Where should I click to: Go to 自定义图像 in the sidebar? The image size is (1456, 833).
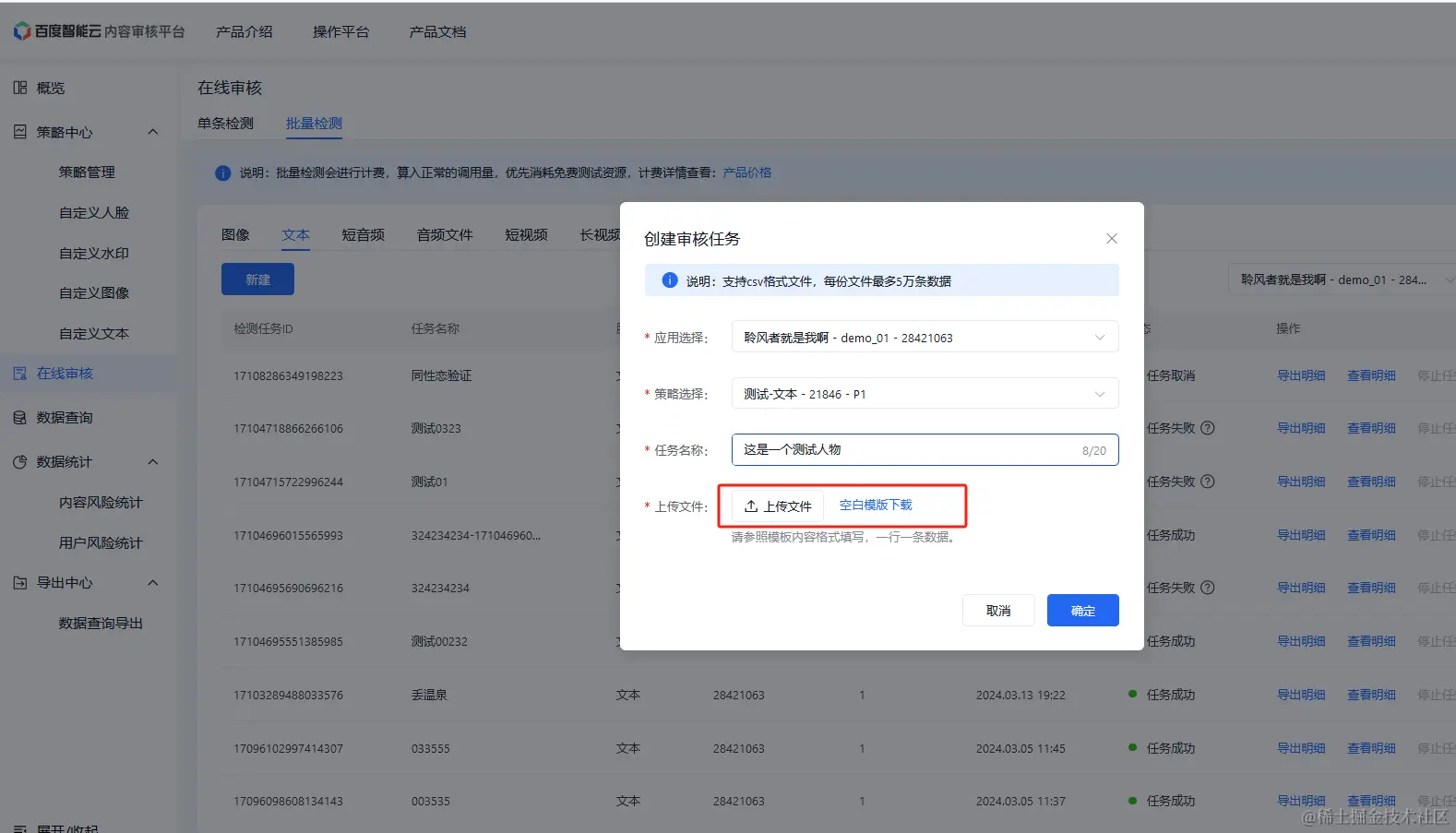click(94, 293)
